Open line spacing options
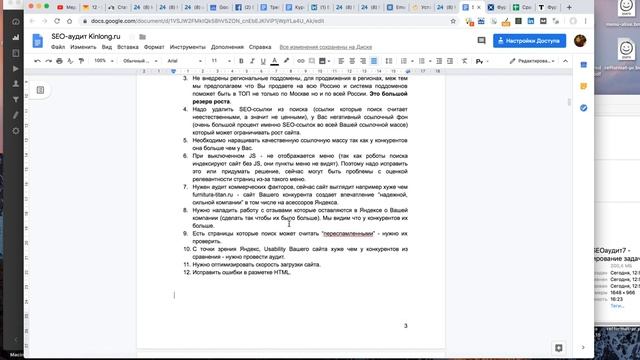Viewport: 640px width, 360px height. pos(389,61)
